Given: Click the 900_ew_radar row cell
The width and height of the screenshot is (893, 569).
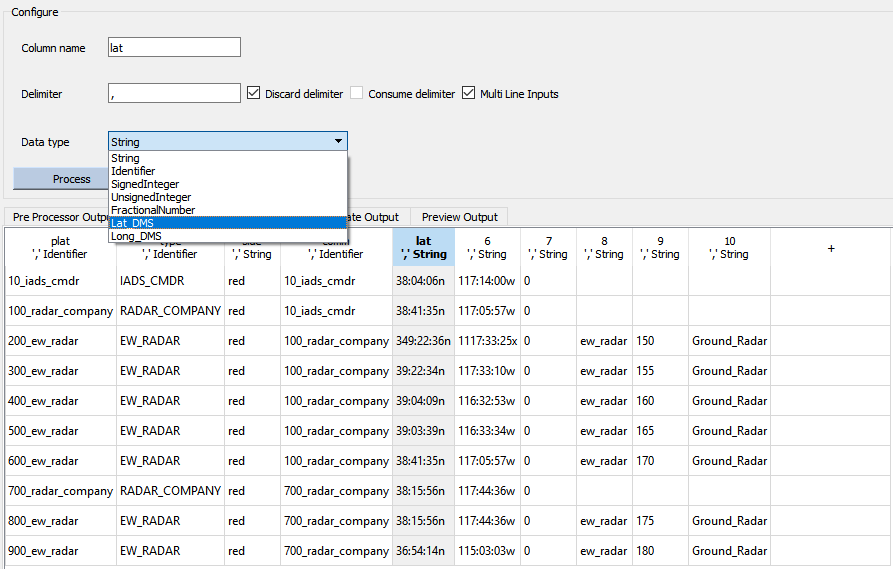Looking at the screenshot, I should 60,551.
